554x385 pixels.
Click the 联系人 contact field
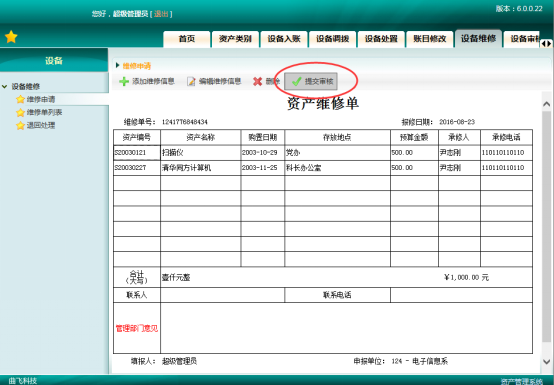coord(222,295)
